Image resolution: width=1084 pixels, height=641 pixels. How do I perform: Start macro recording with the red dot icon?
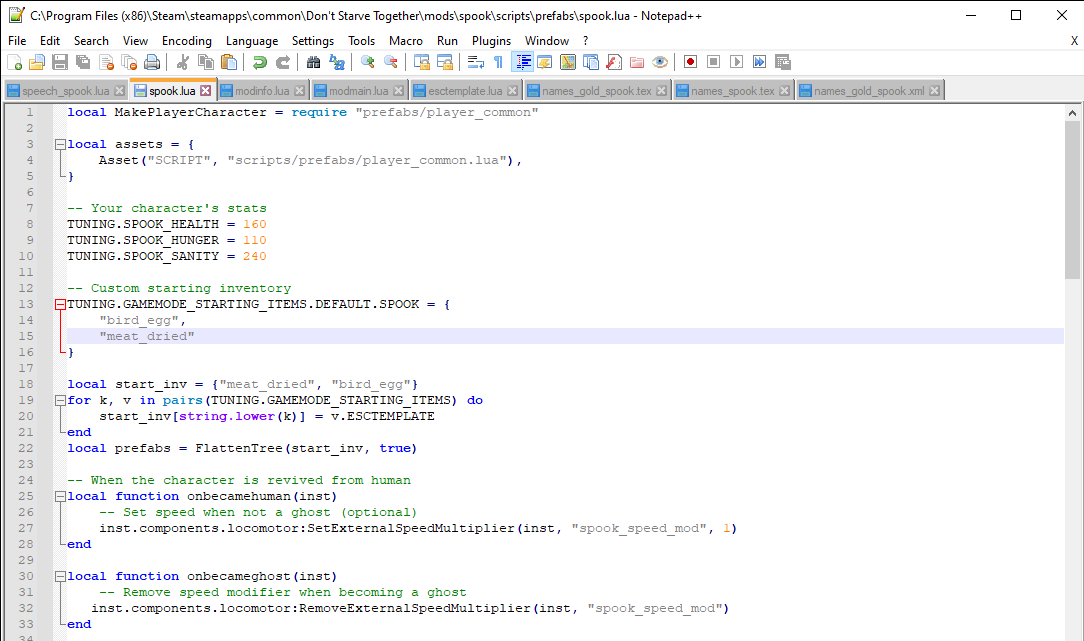690,62
